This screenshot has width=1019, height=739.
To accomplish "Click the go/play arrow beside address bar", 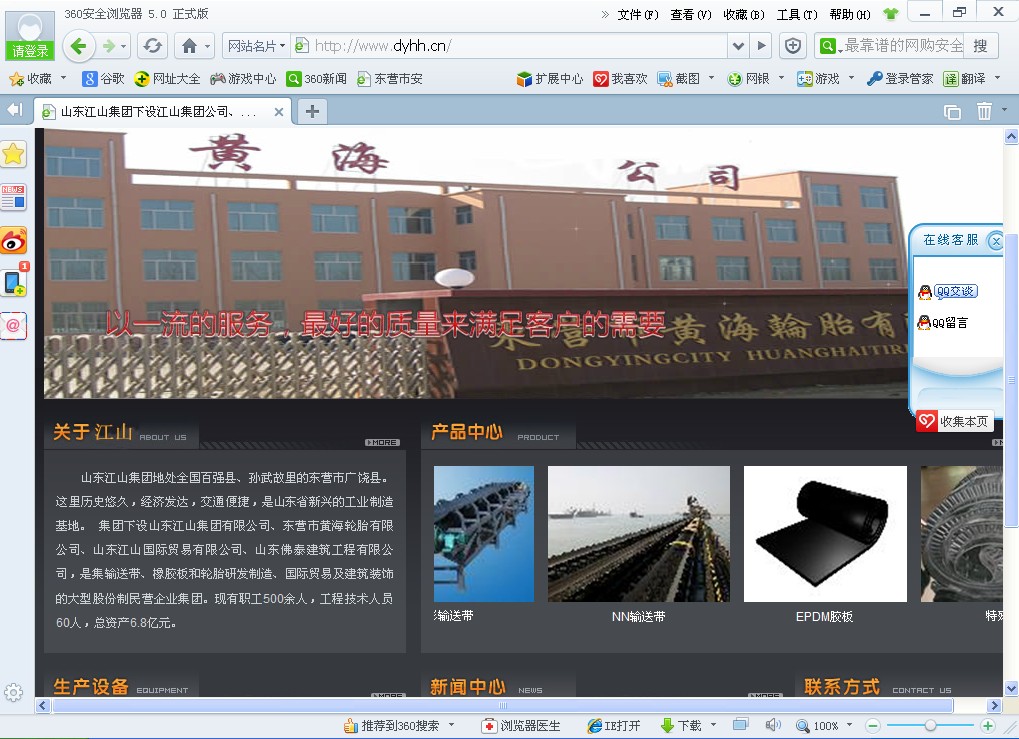I will point(761,45).
